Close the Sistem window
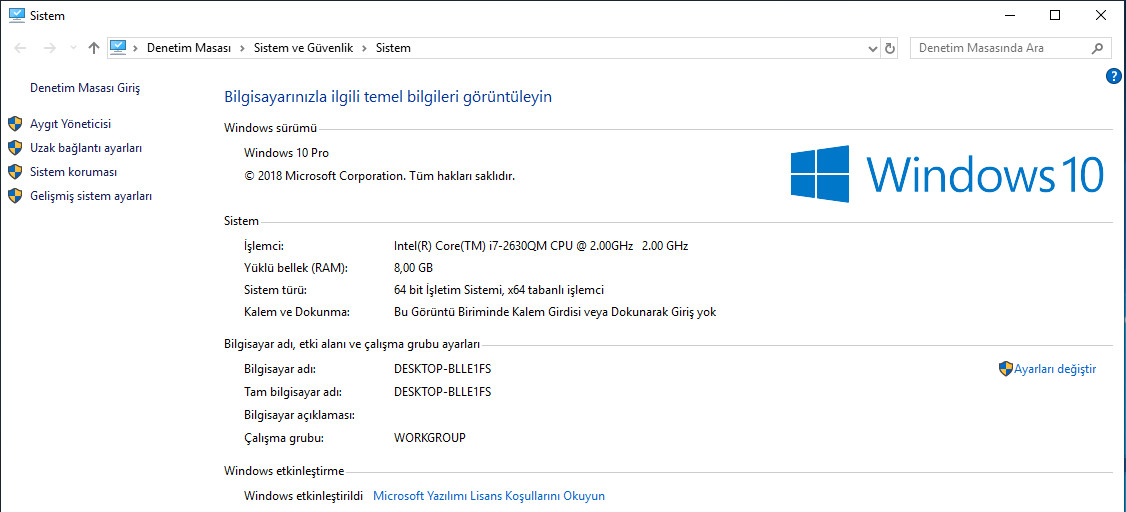The image size is (1126, 512). [x=1101, y=15]
